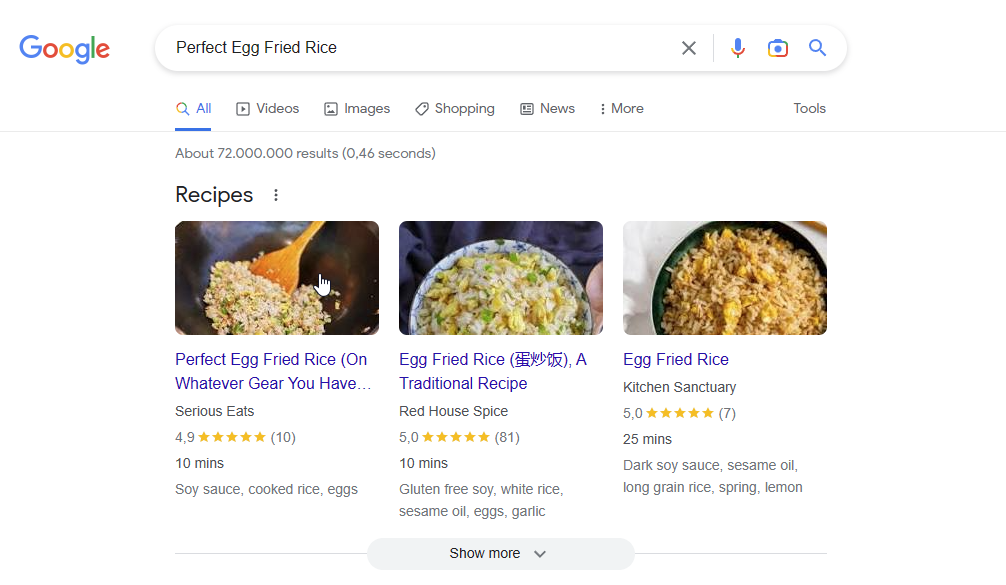Switch to the Videos tab
The height and width of the screenshot is (585, 1006).
(x=268, y=109)
